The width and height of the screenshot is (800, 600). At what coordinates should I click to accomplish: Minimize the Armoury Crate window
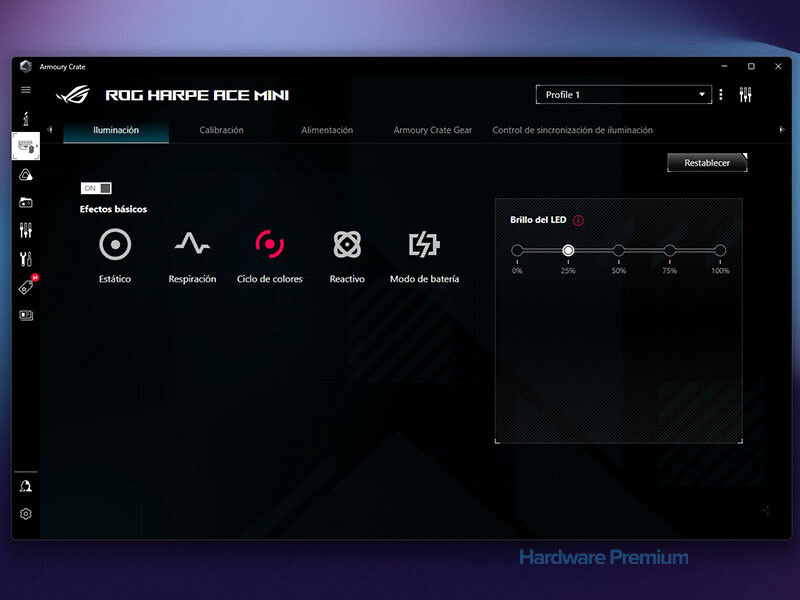point(724,66)
